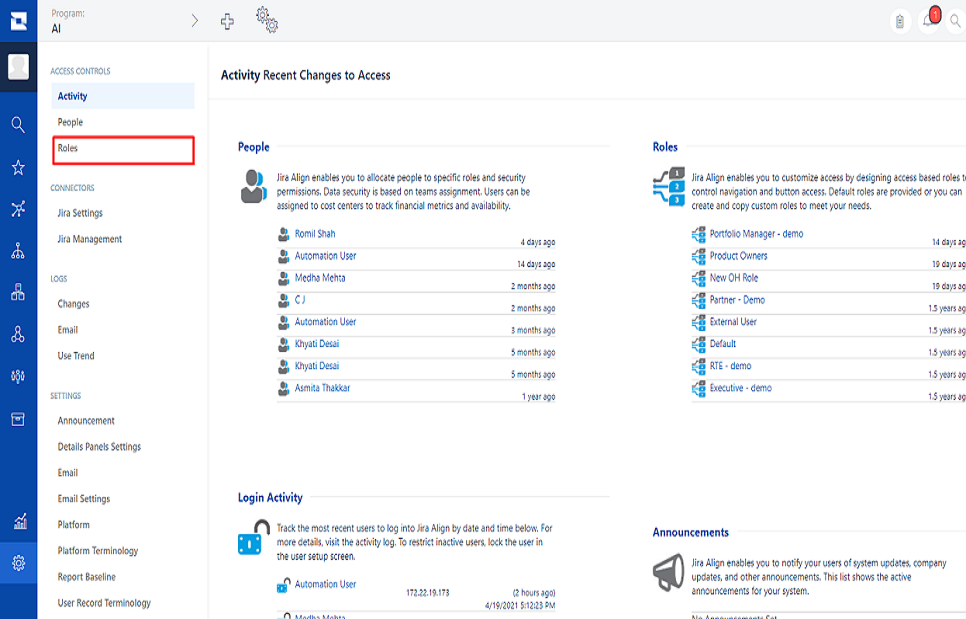Open the Portfolio Manager - demo role

tap(756, 234)
